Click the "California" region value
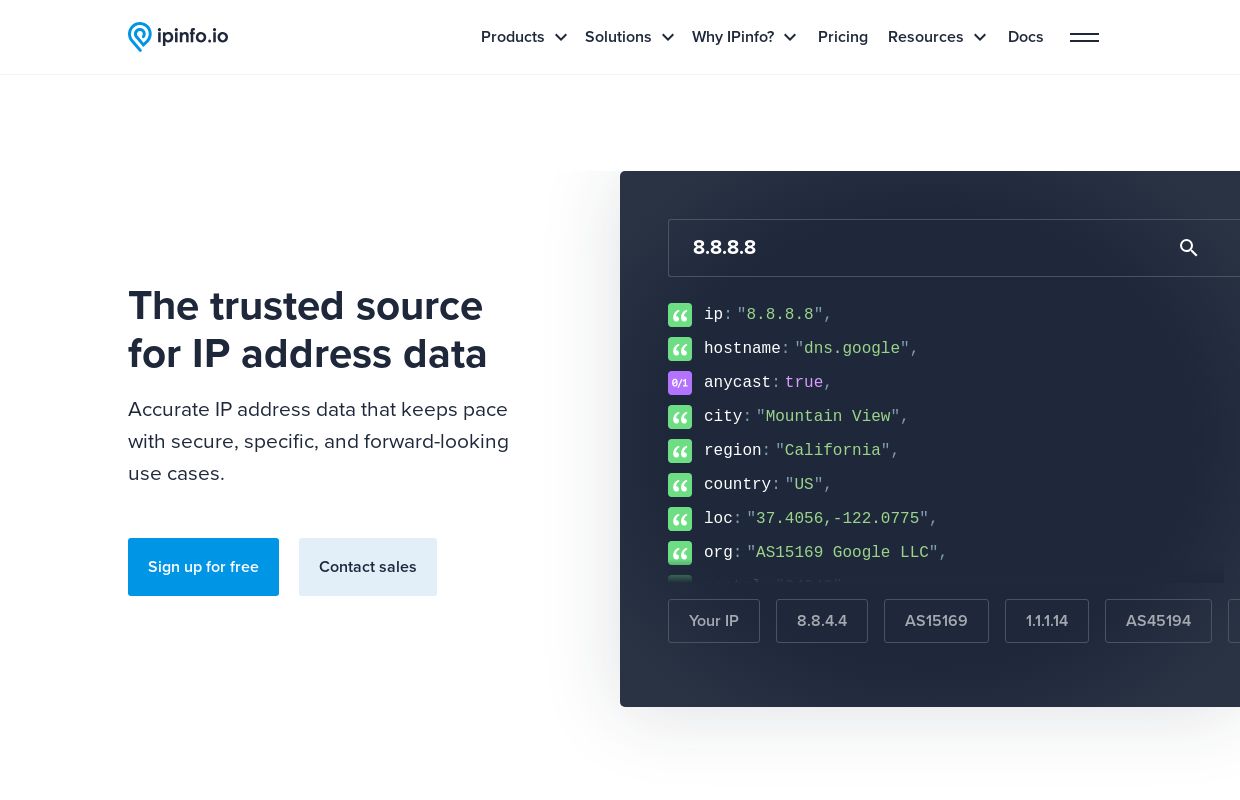The image size is (1240, 800). pos(833,451)
